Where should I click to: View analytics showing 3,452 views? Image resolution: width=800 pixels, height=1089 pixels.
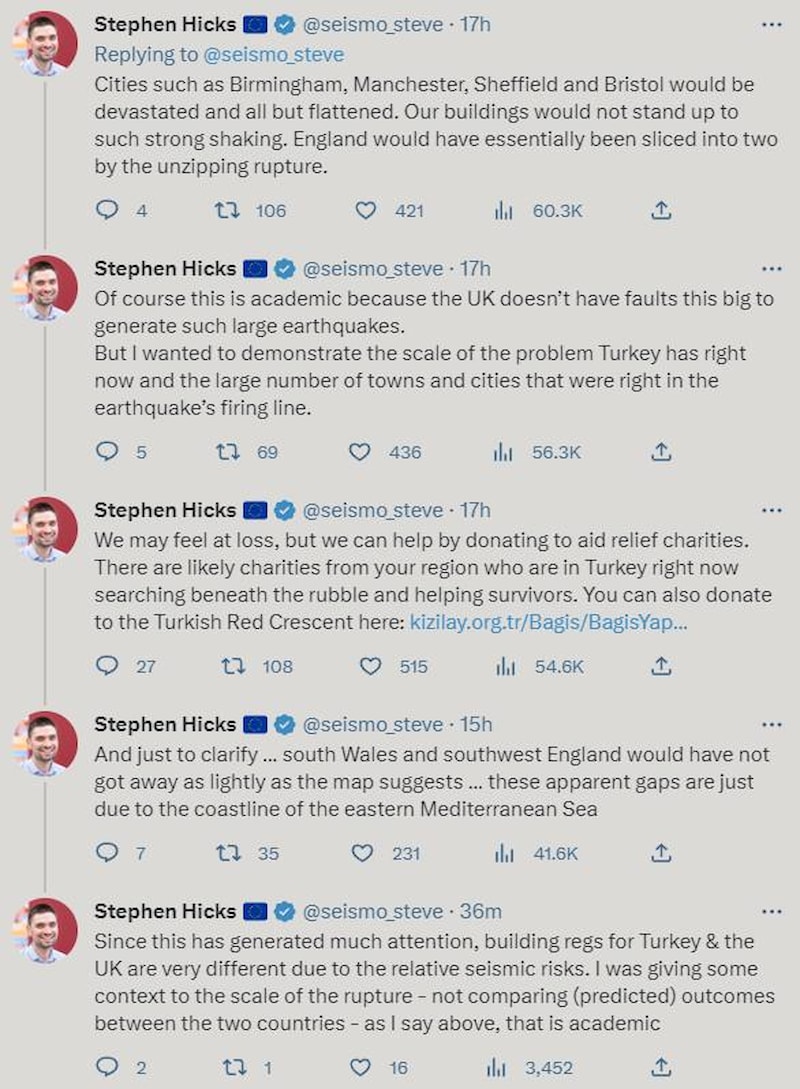(x=496, y=1067)
